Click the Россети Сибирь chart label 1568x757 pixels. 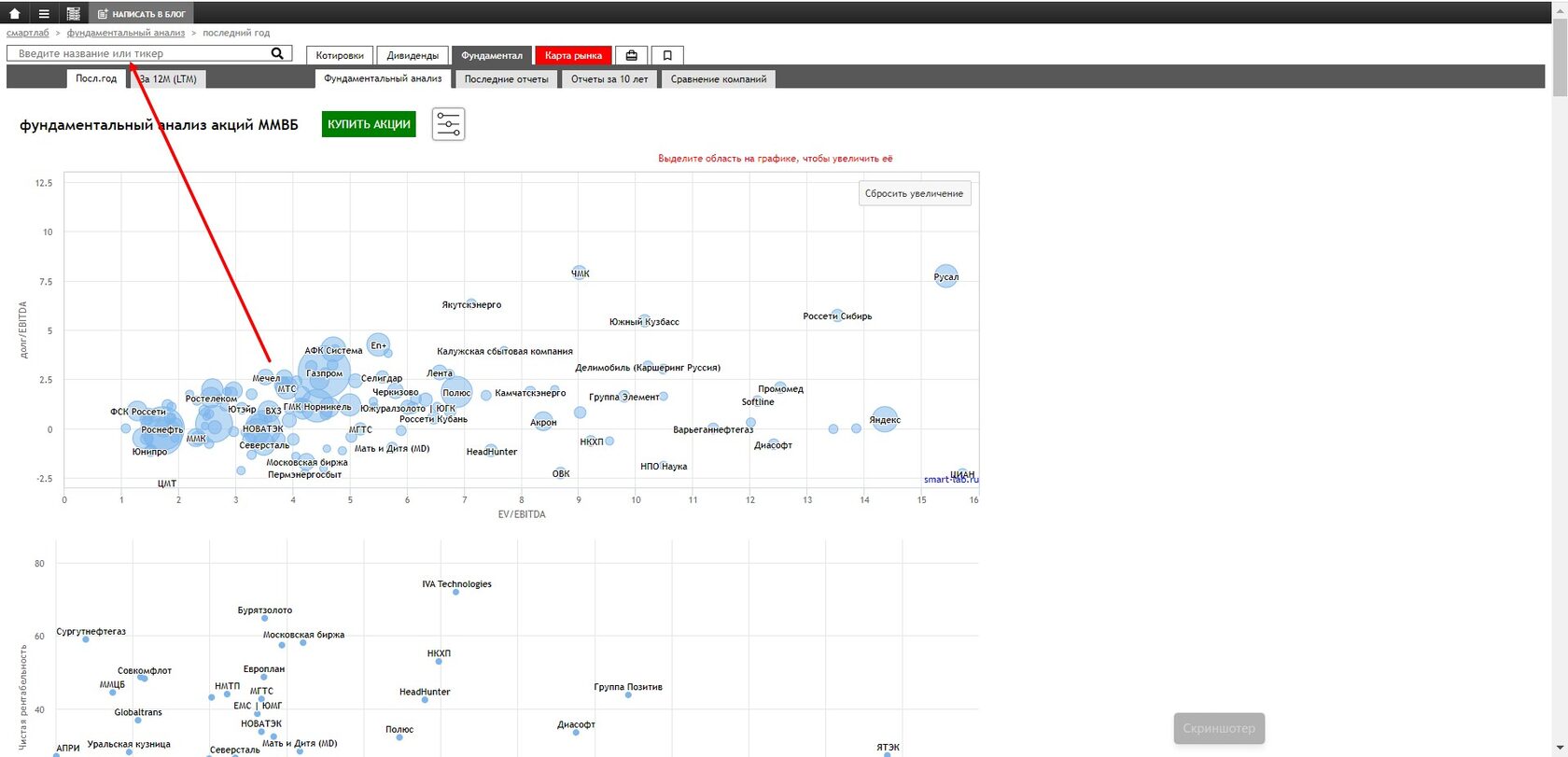tap(837, 316)
